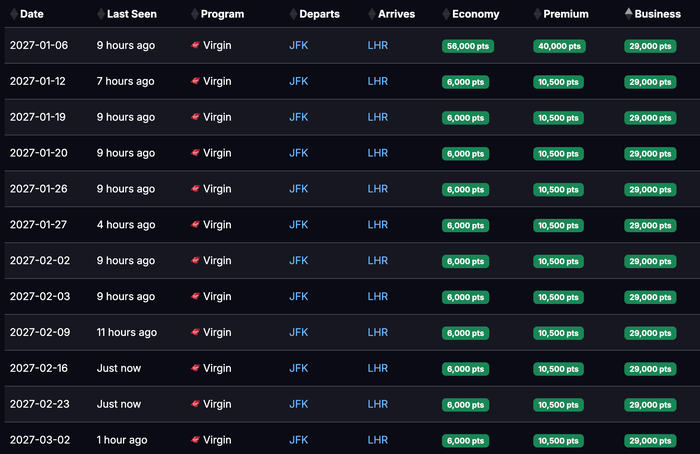This screenshot has height=454, width=700.
Task: Click Premium 10,500 pts badge for 2027-01-19
Action: pos(558,118)
